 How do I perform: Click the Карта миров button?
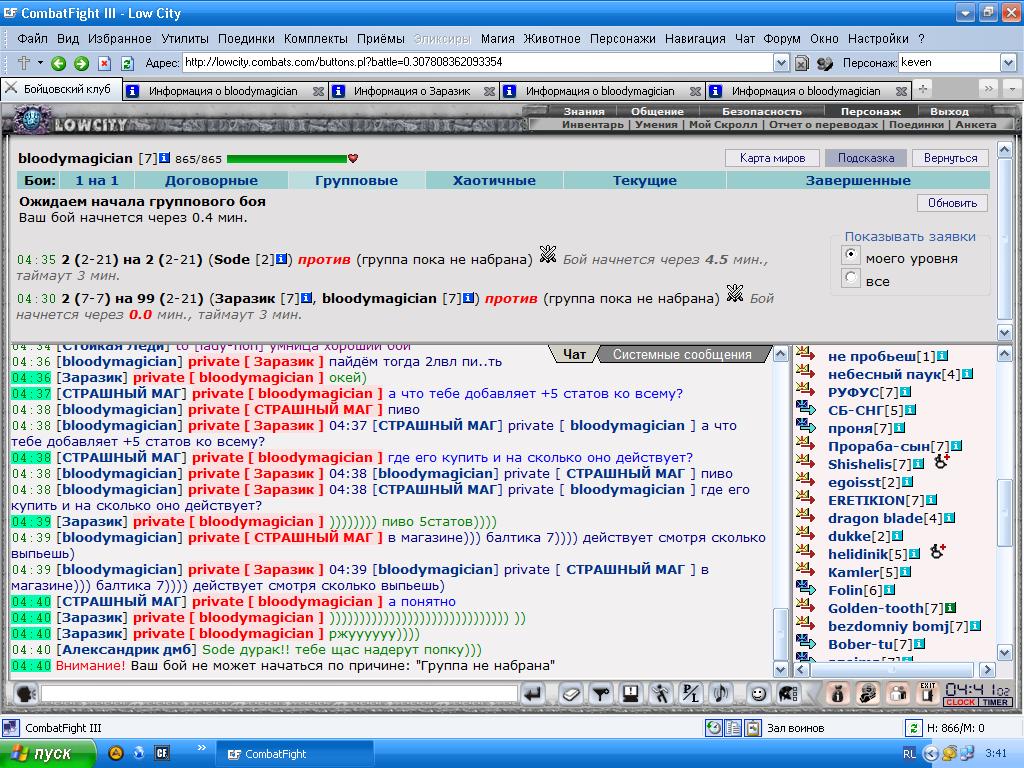(772, 158)
